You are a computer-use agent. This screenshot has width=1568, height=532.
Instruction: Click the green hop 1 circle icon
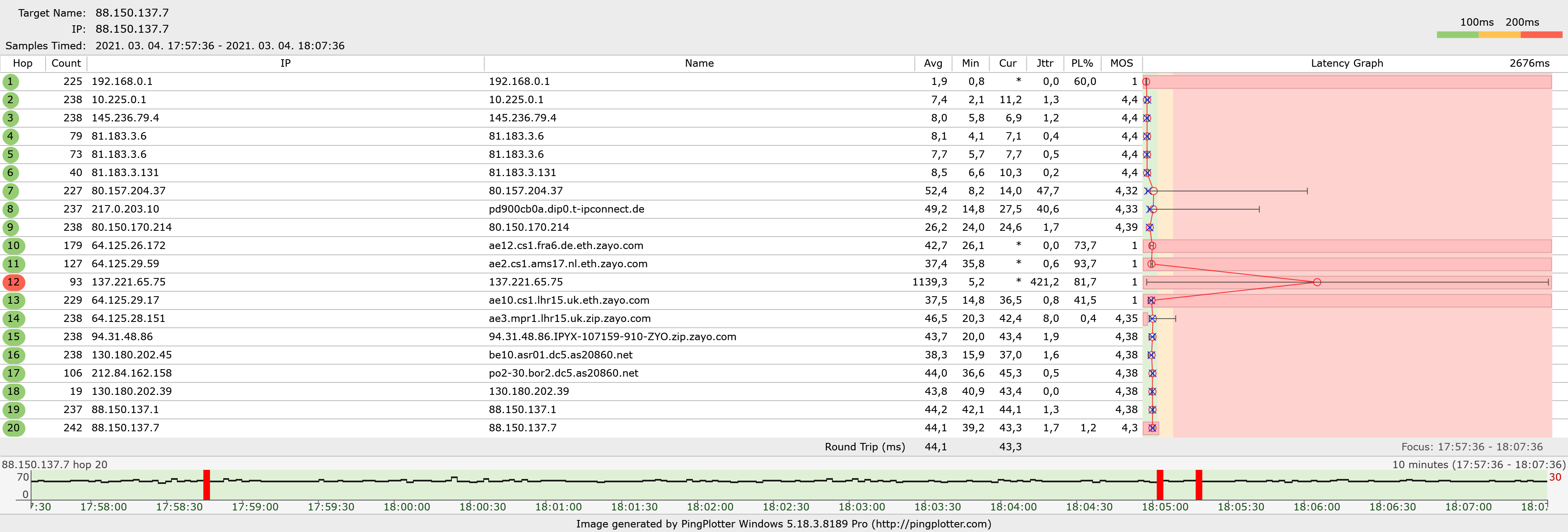click(10, 82)
